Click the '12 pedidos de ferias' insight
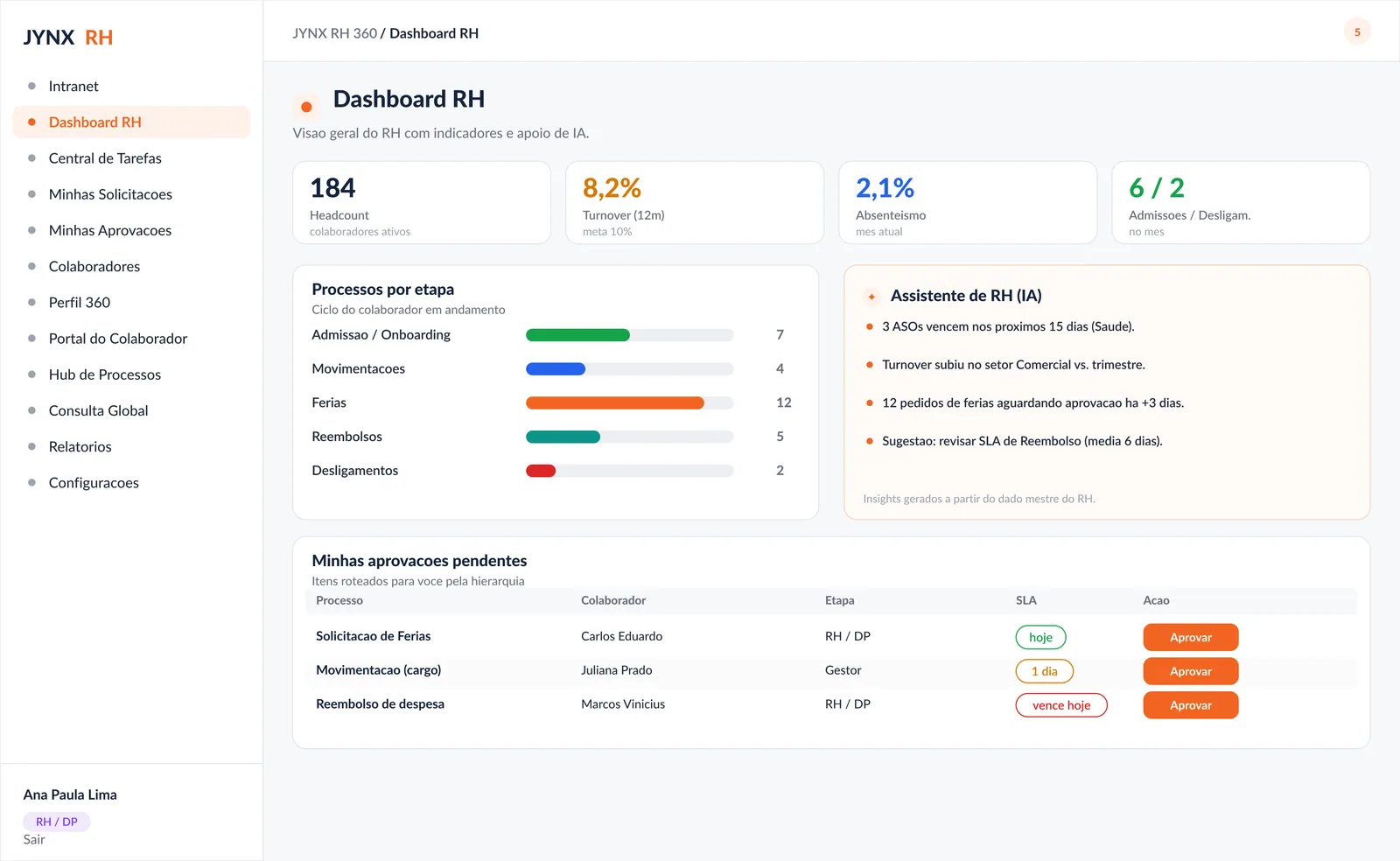The height and width of the screenshot is (861, 1400). click(x=1032, y=403)
